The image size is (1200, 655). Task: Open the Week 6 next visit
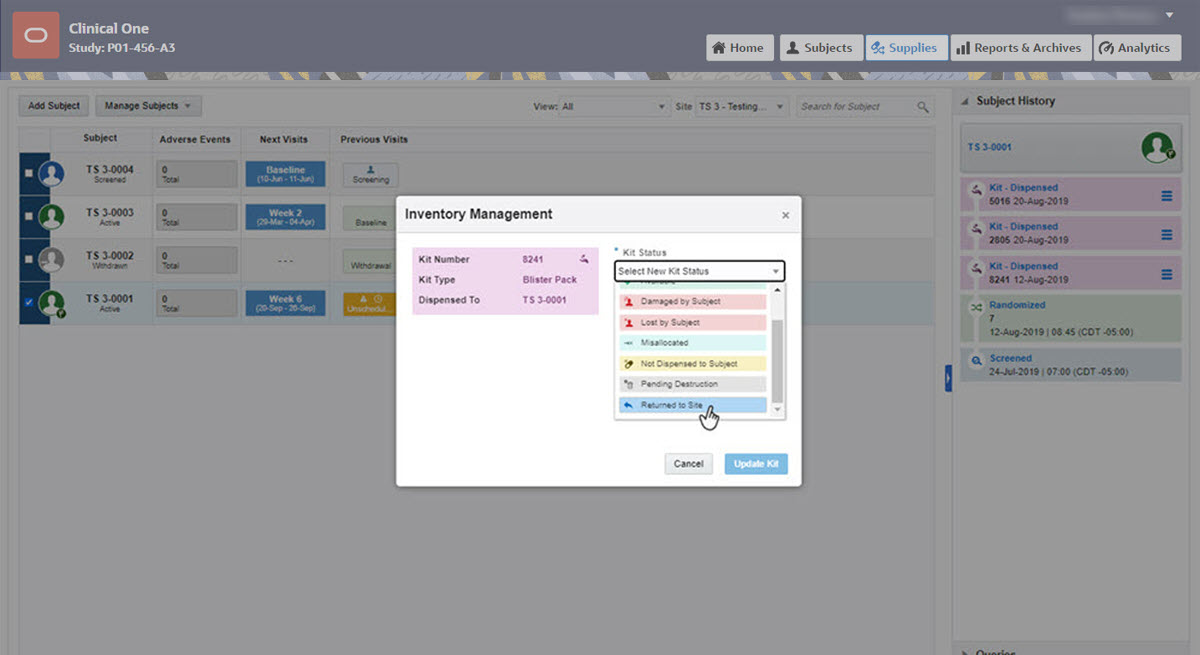point(285,303)
